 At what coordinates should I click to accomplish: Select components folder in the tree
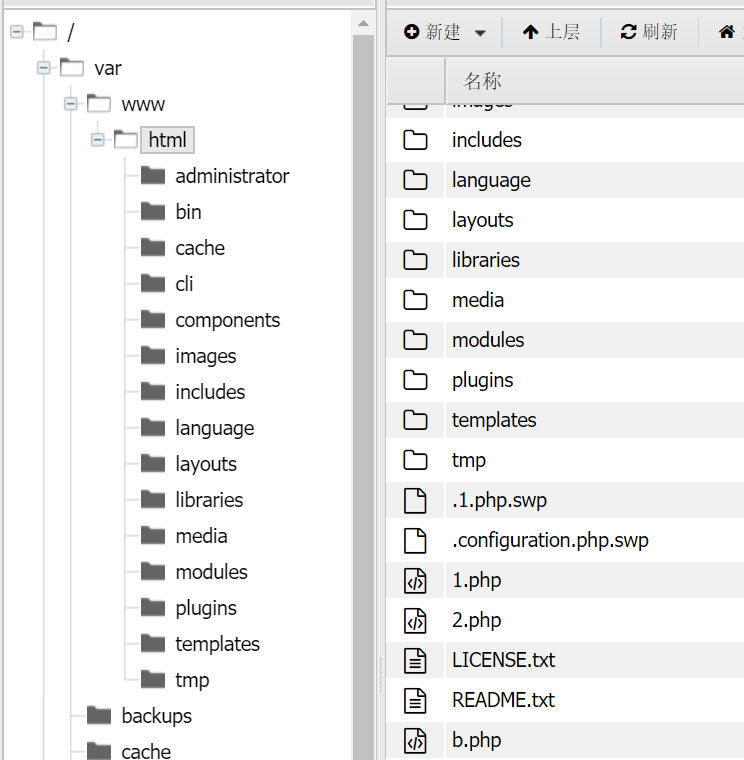227,320
